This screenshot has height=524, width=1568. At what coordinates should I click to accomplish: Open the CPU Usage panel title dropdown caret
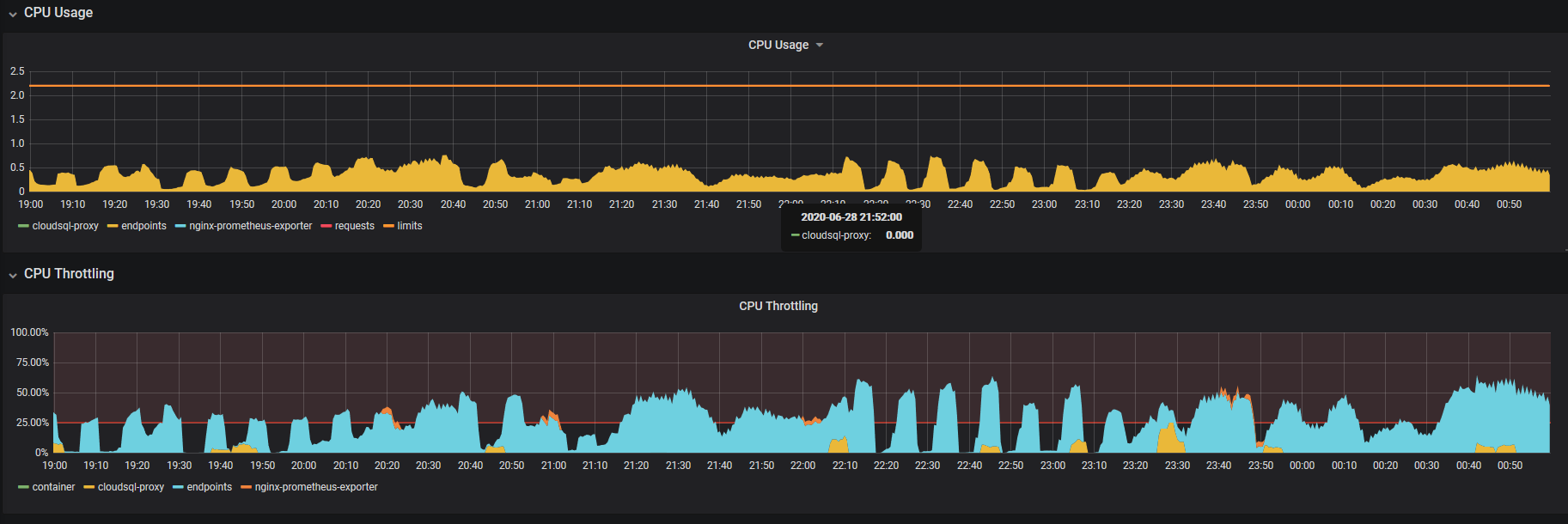pos(820,46)
